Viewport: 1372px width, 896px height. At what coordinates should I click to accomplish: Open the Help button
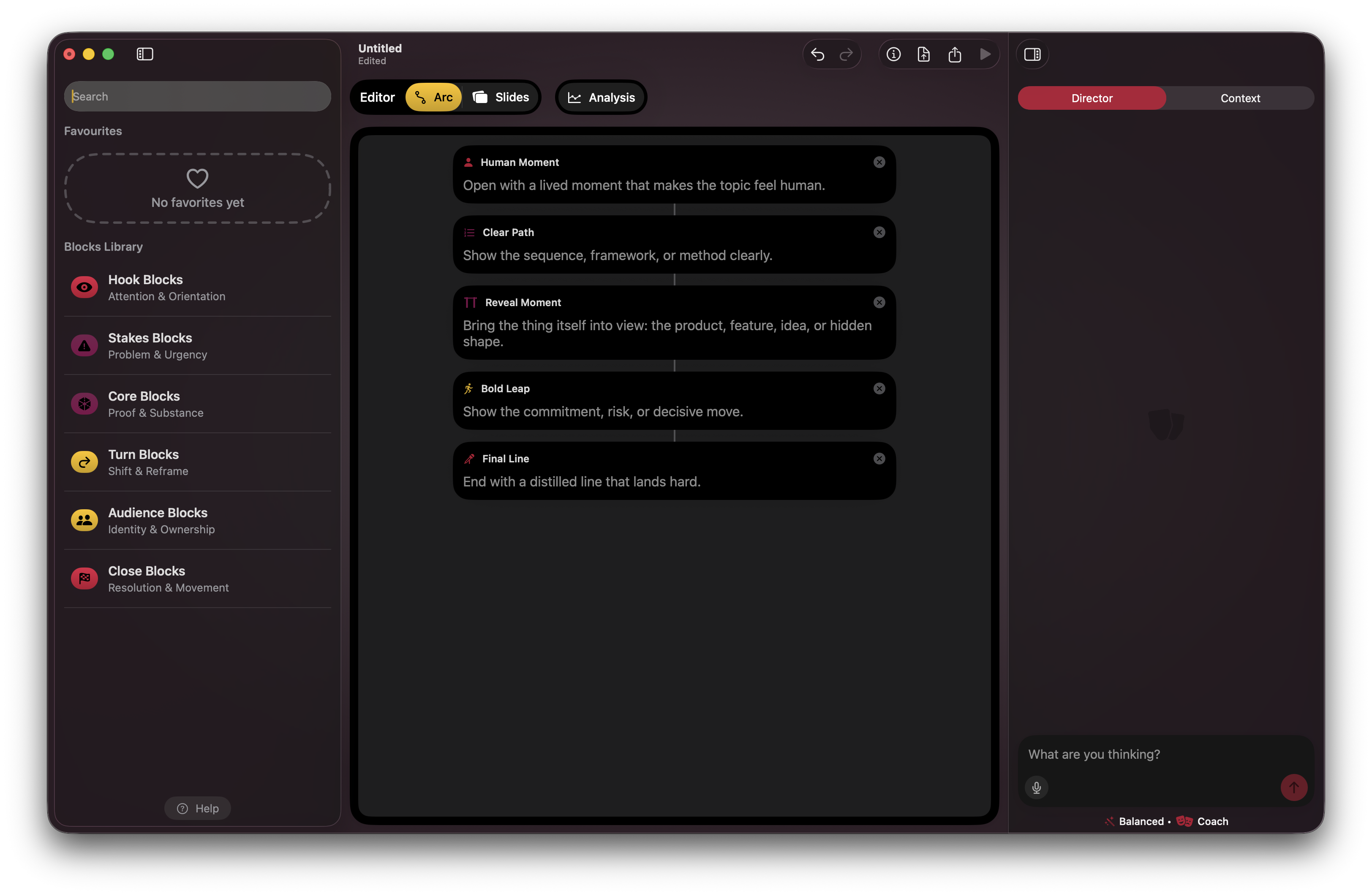tap(197, 809)
